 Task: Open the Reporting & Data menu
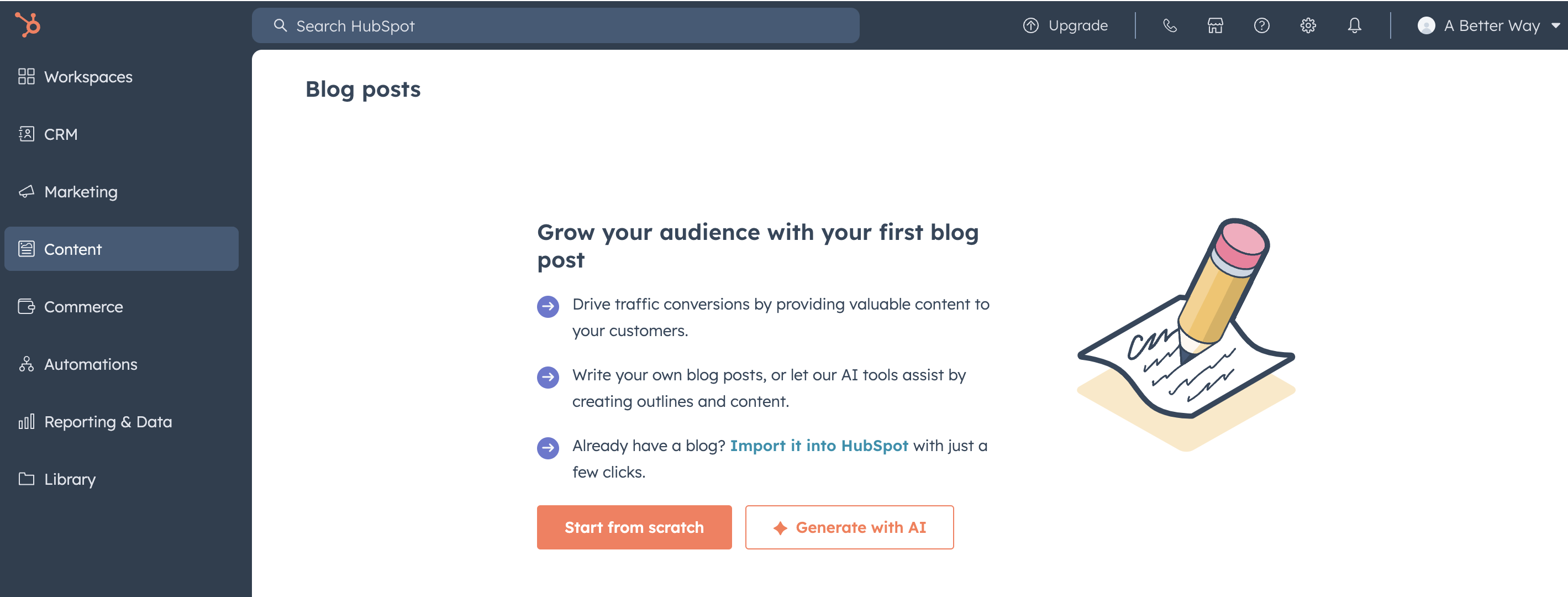[x=108, y=422]
